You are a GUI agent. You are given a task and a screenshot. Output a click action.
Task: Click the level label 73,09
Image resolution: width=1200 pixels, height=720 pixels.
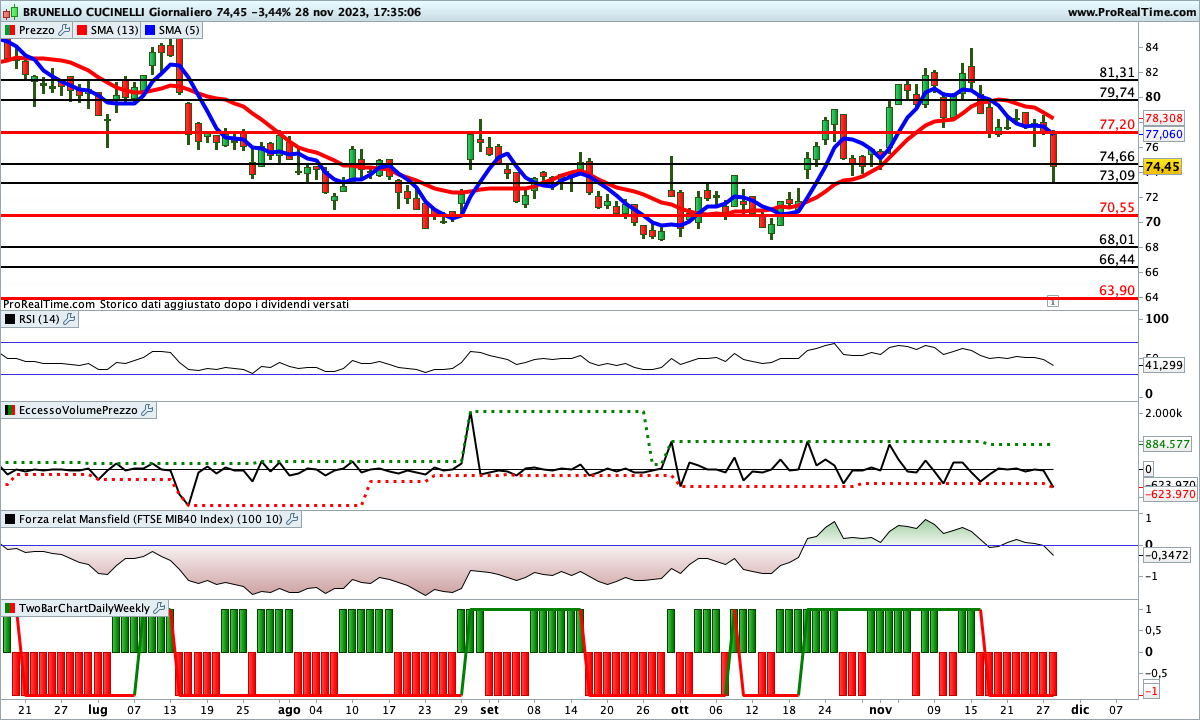pos(1117,175)
